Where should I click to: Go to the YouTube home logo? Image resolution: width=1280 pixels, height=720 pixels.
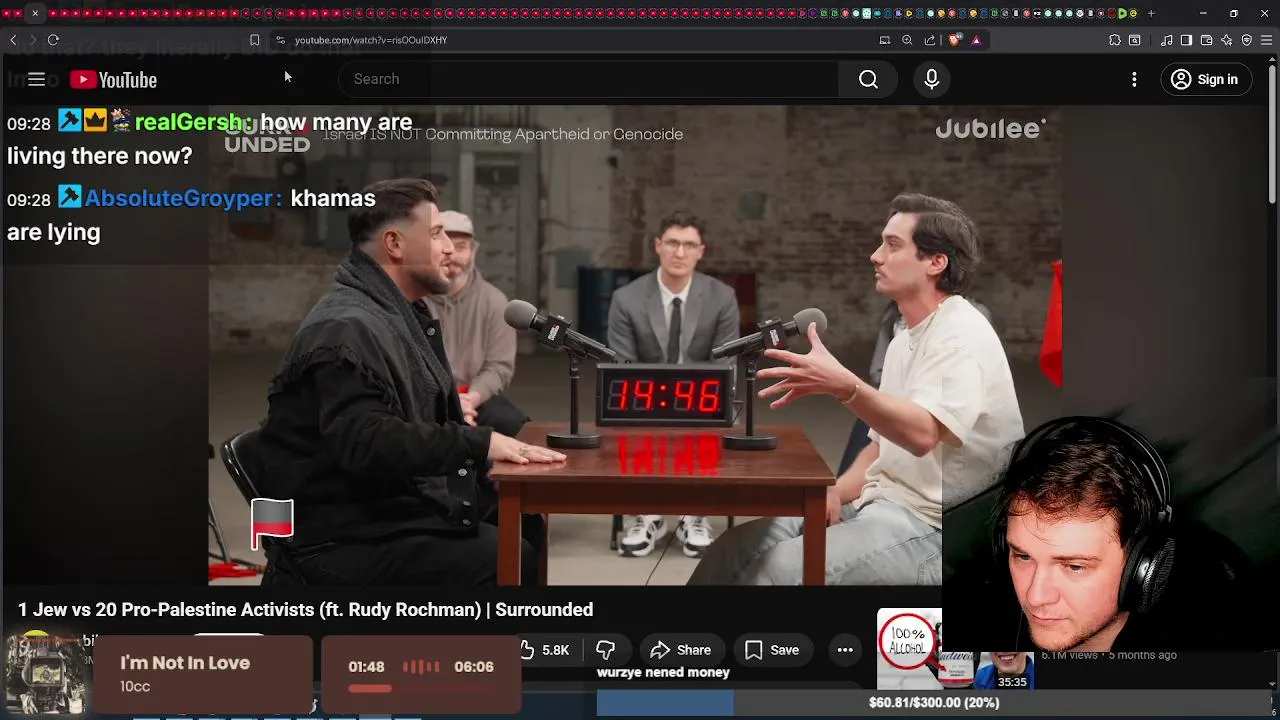113,80
